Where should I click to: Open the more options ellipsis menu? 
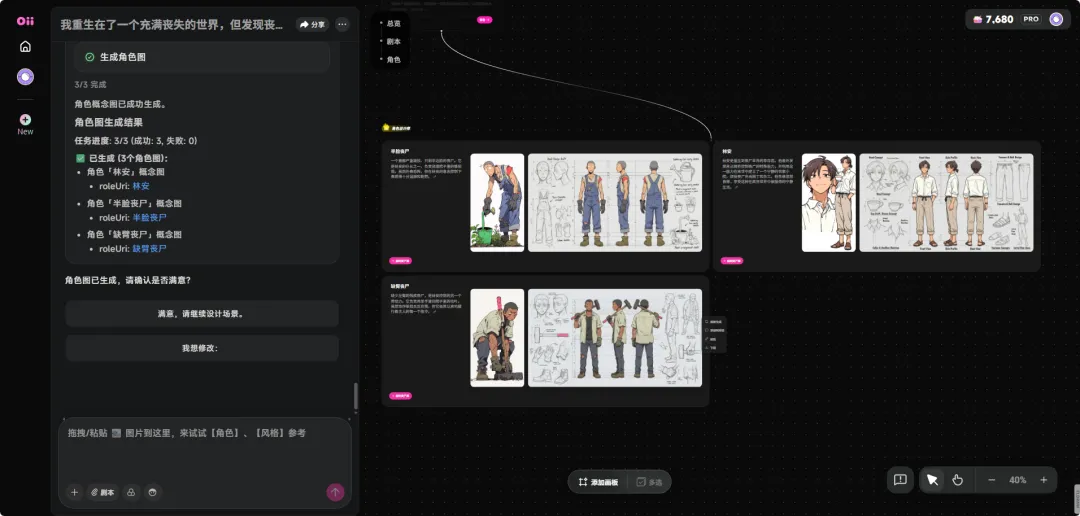click(342, 25)
